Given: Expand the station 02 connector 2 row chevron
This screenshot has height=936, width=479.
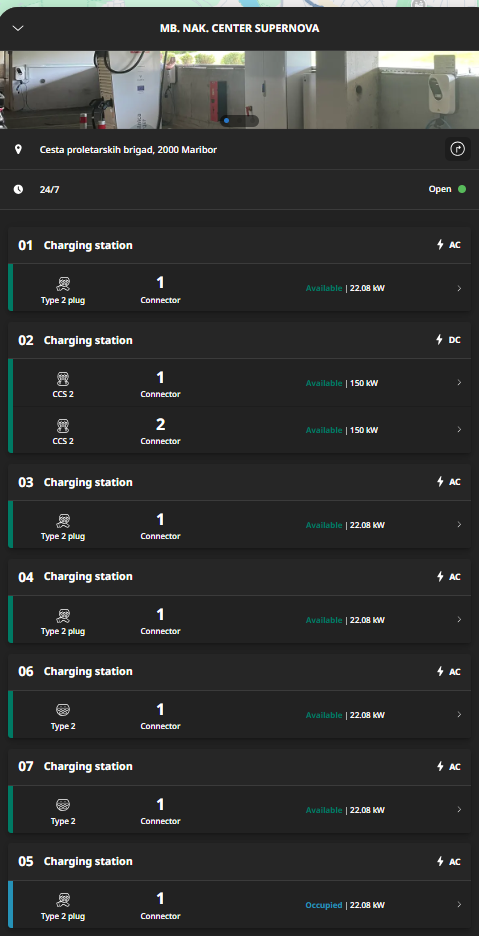Looking at the screenshot, I should pyautogui.click(x=459, y=430).
